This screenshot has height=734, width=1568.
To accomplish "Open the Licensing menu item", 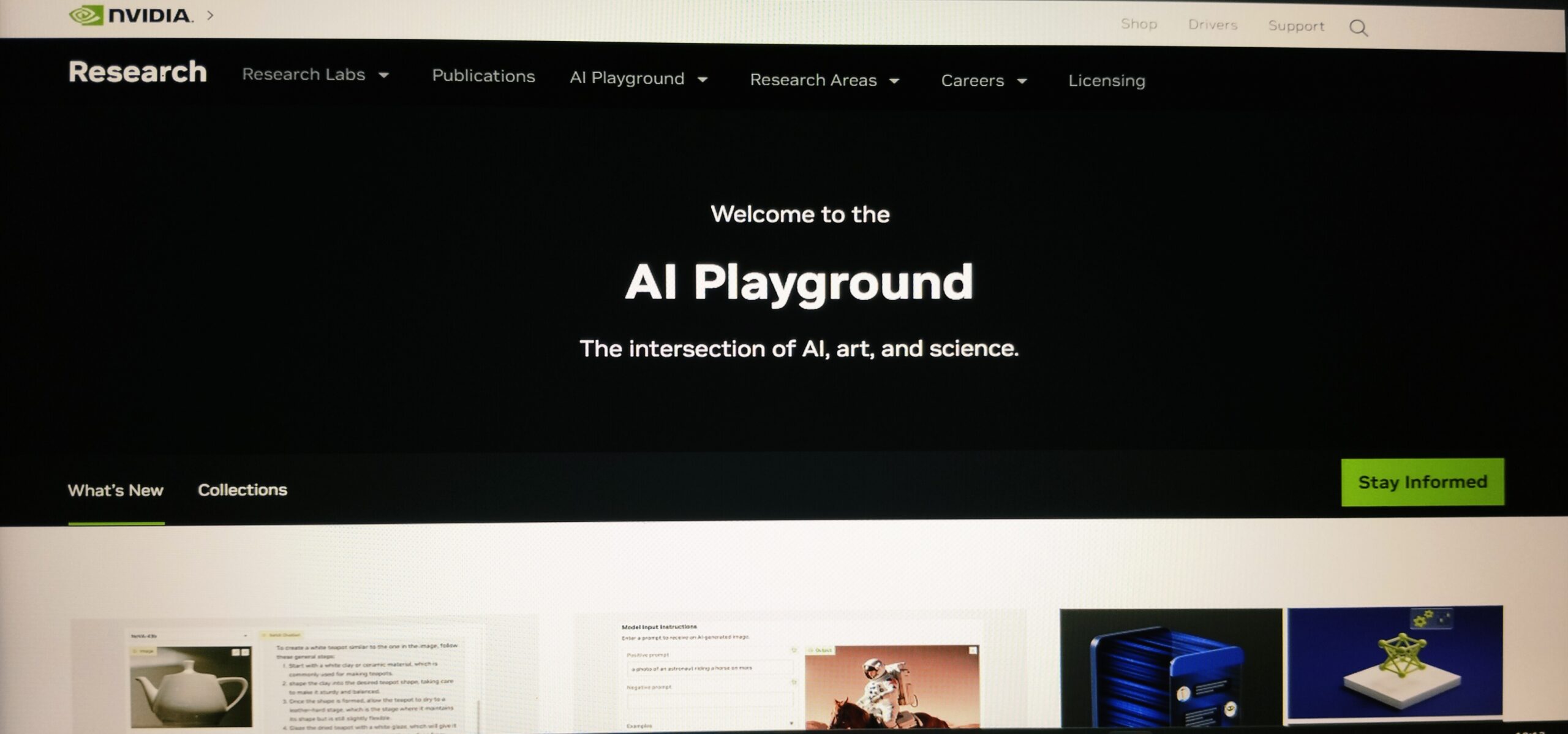I will [x=1107, y=81].
